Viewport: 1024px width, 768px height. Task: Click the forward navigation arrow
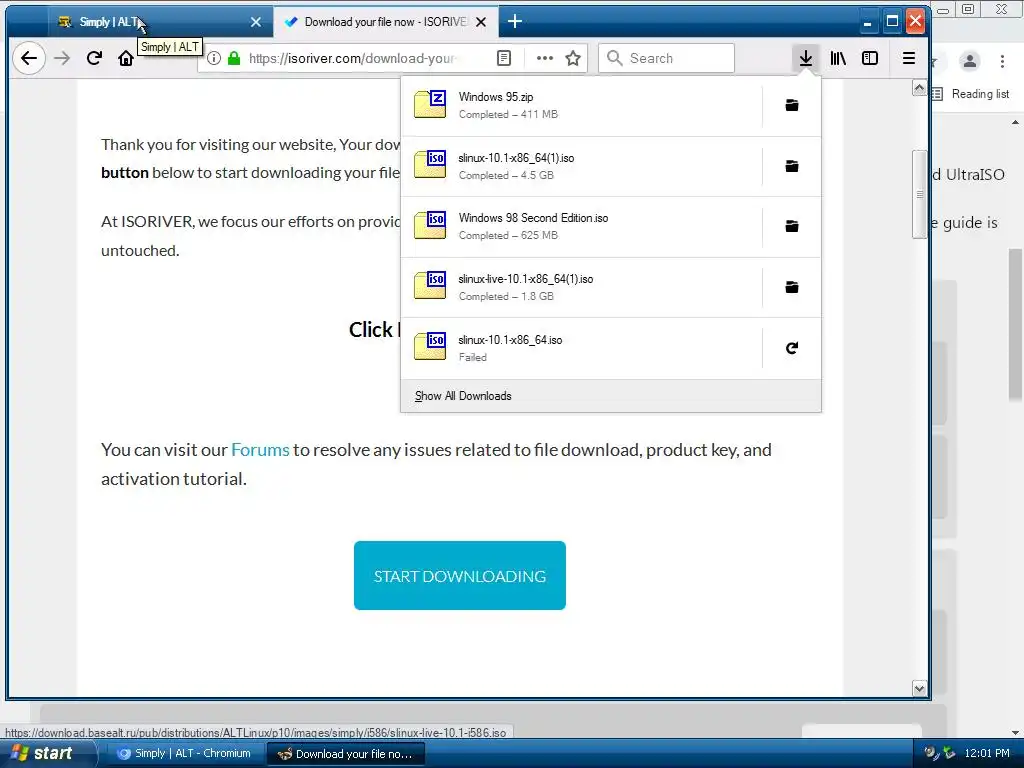pyautogui.click(x=62, y=59)
